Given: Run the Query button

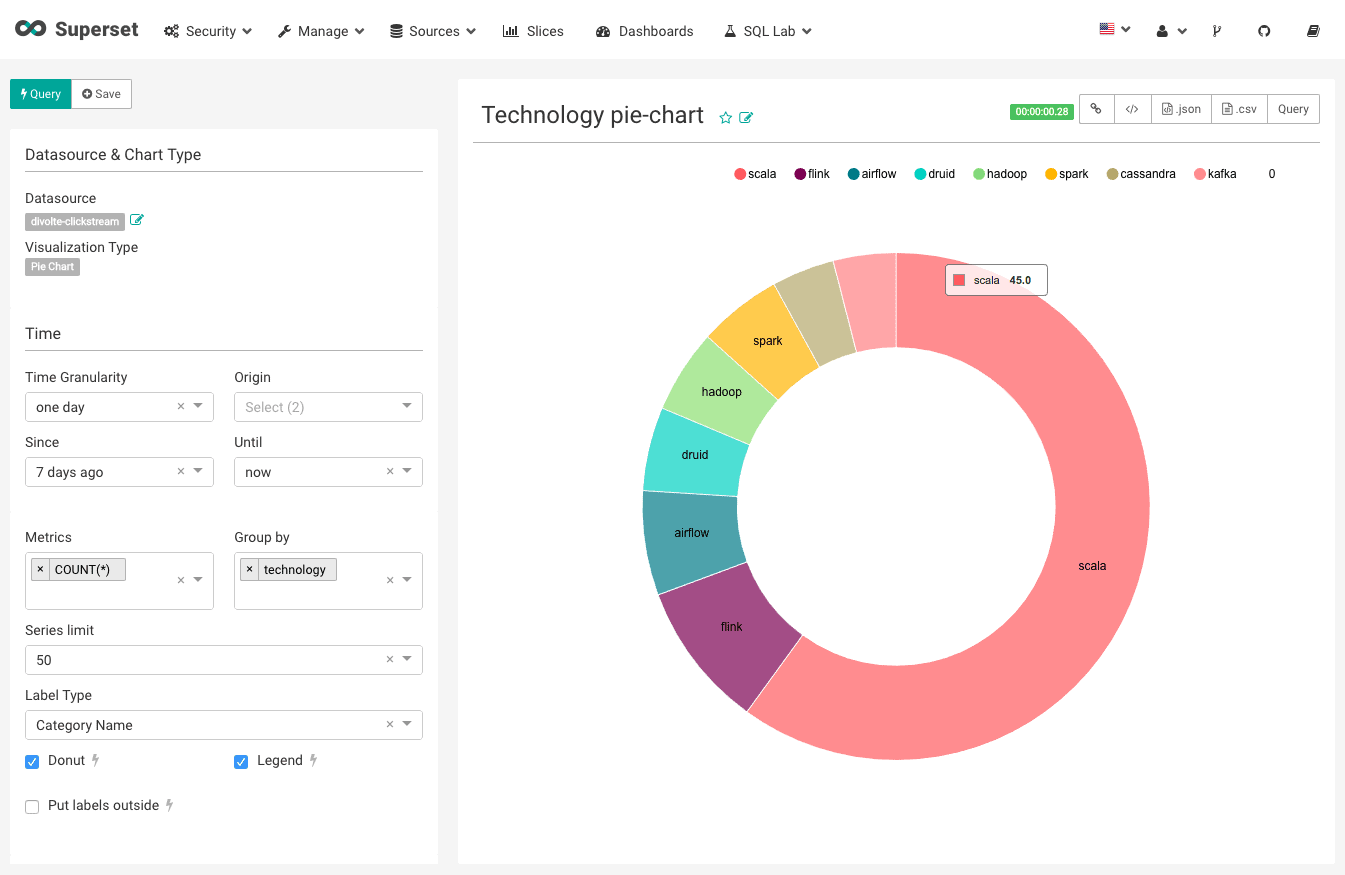Looking at the screenshot, I should (x=41, y=94).
